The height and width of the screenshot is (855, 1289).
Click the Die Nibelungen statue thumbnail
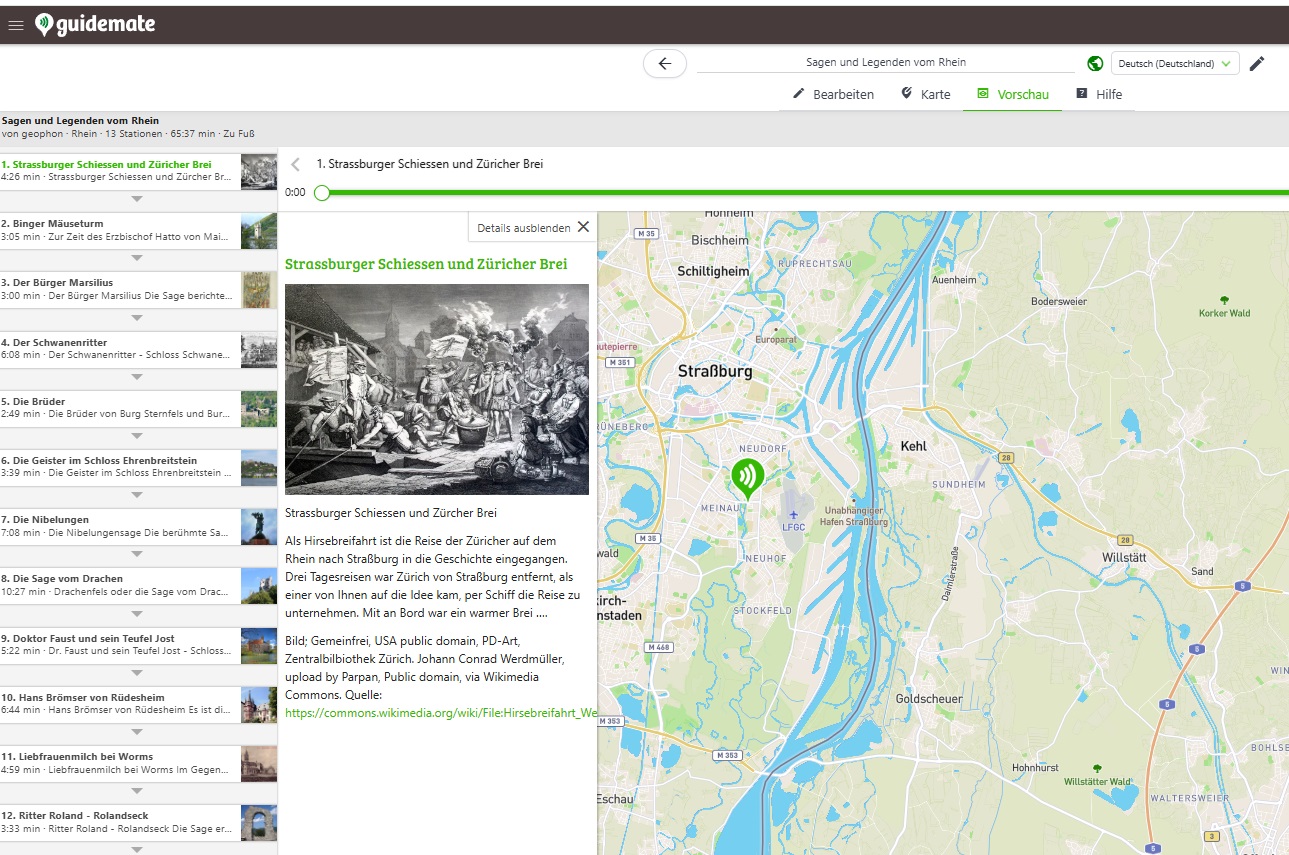pos(259,526)
